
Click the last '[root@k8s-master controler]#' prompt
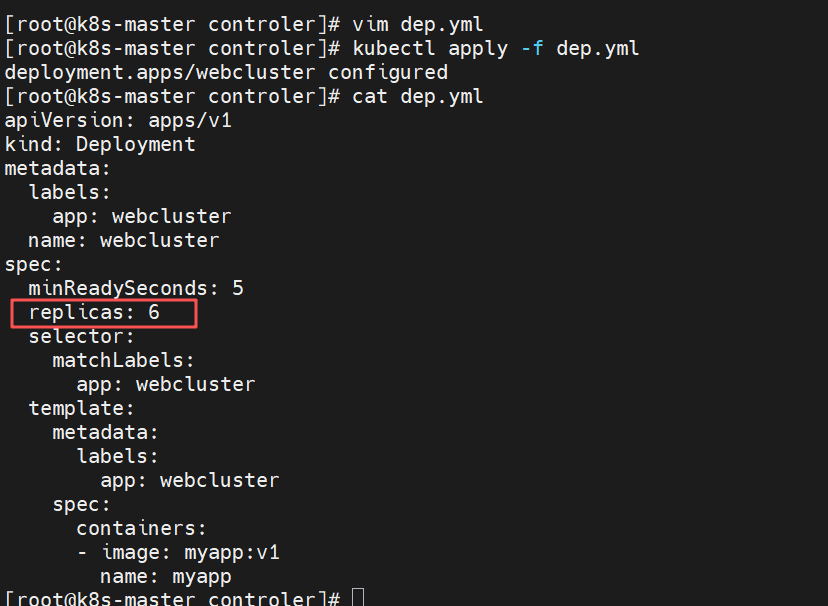pos(172,599)
